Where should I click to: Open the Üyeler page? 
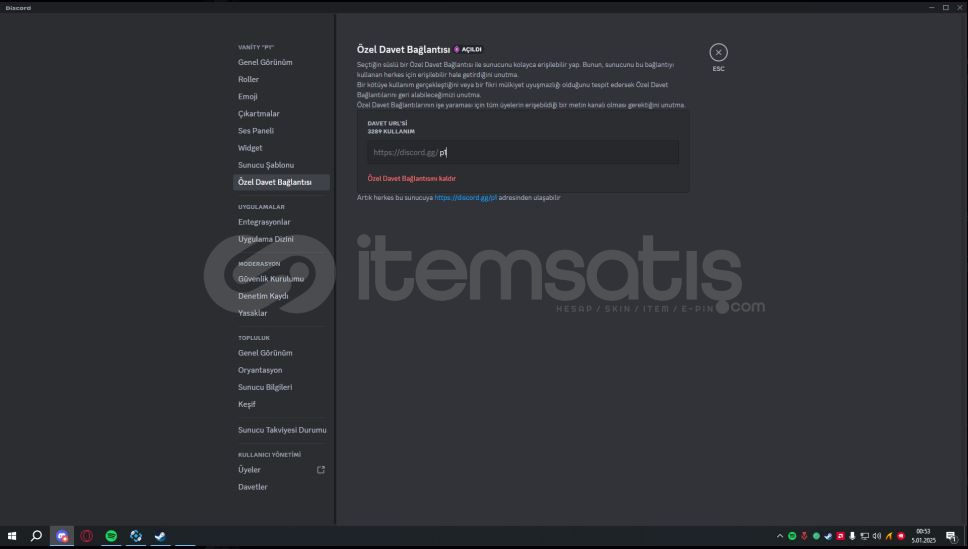point(249,470)
